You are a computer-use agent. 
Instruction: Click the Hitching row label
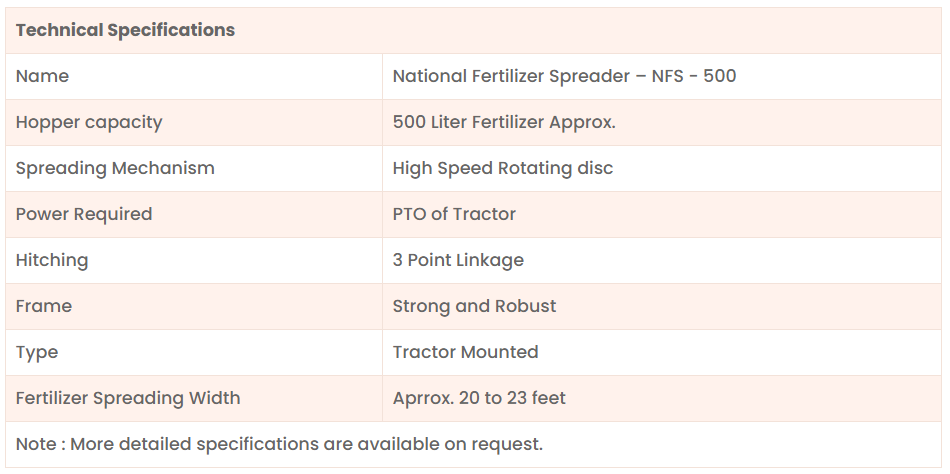pos(52,260)
